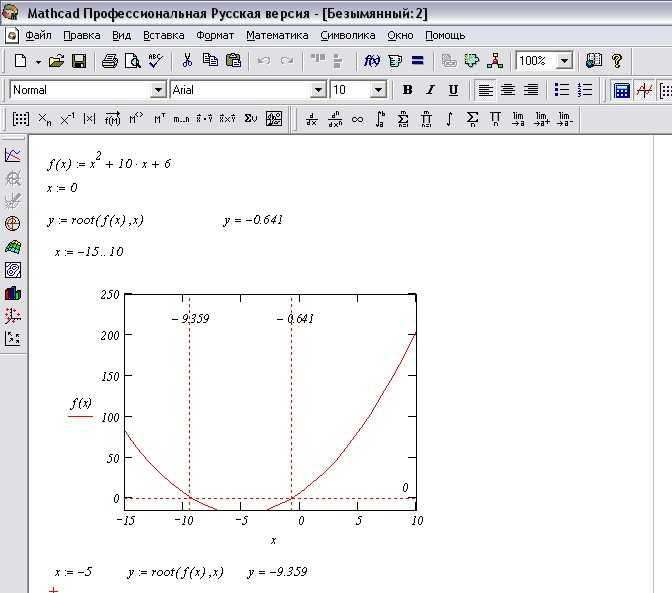Viewport: 672px width, 593px height.
Task: Click the -9.359 marker label on graph
Action: (190, 319)
